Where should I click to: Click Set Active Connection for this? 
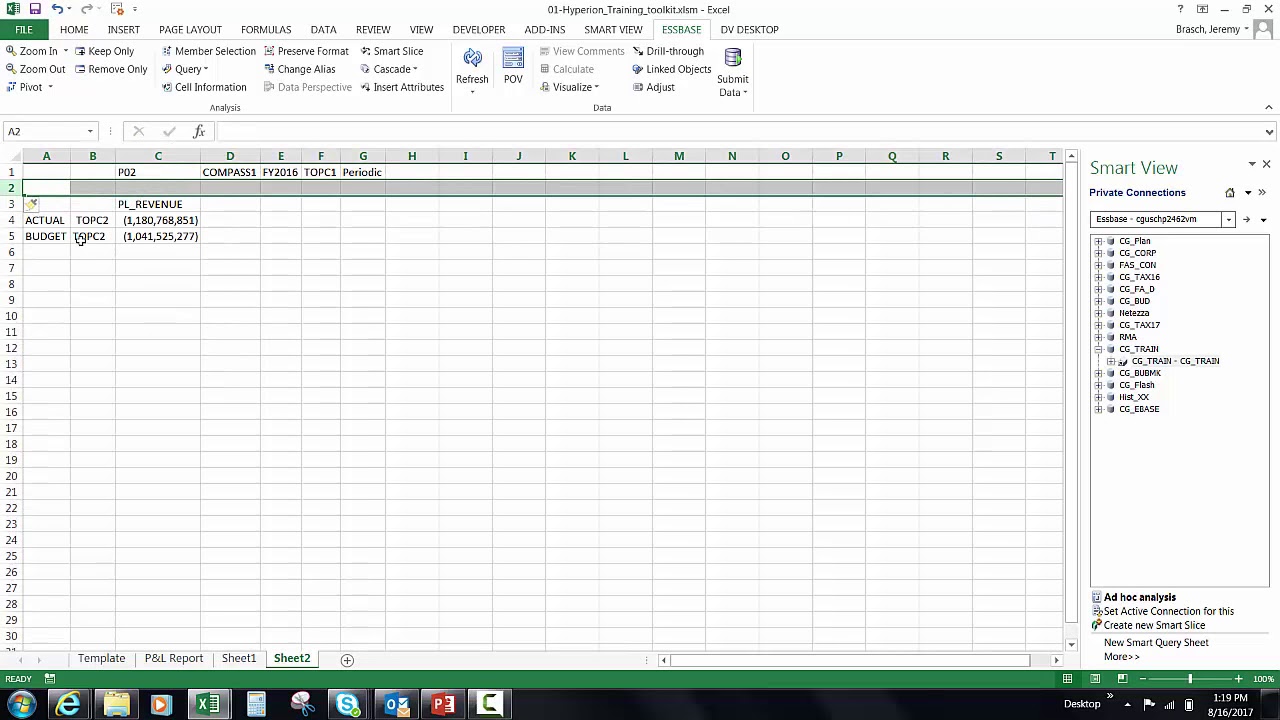(x=1169, y=611)
